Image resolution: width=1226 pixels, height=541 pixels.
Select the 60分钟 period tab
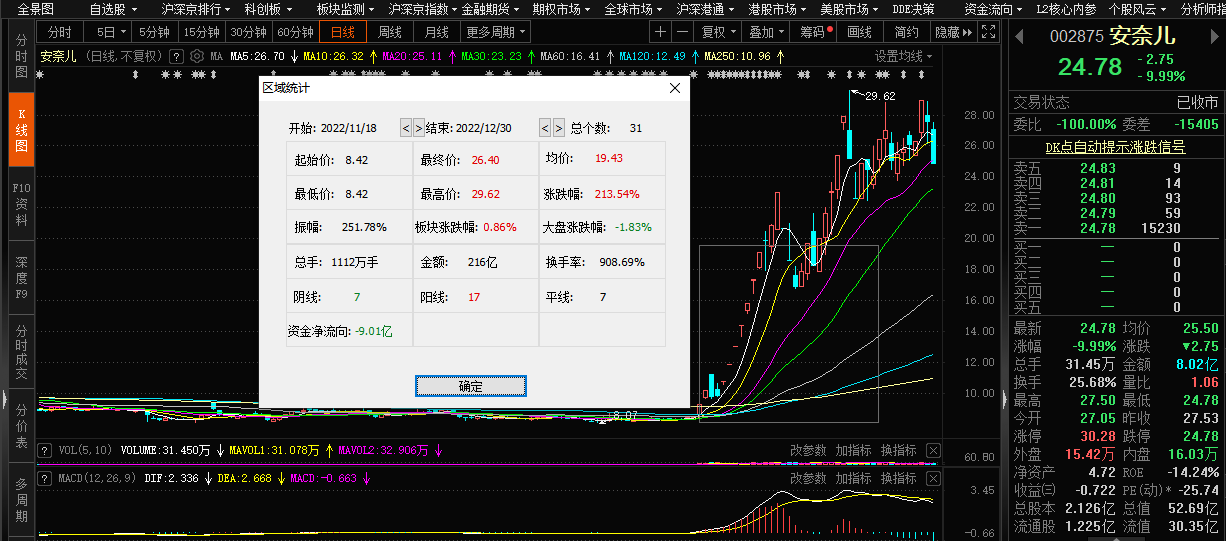(295, 32)
